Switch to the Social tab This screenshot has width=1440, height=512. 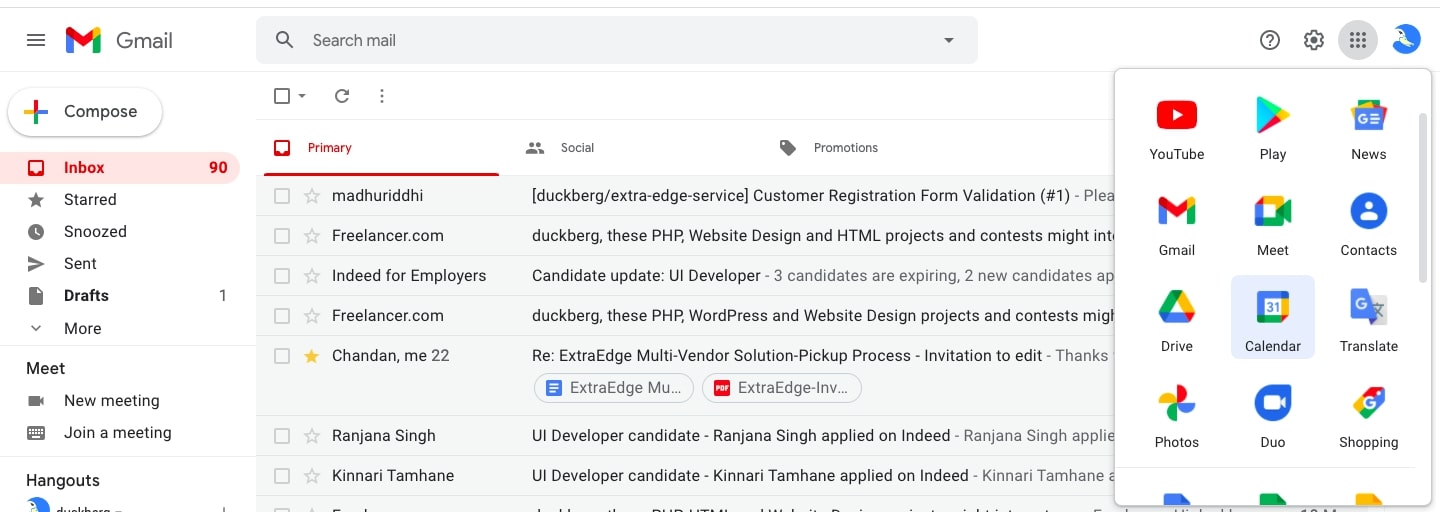point(576,148)
